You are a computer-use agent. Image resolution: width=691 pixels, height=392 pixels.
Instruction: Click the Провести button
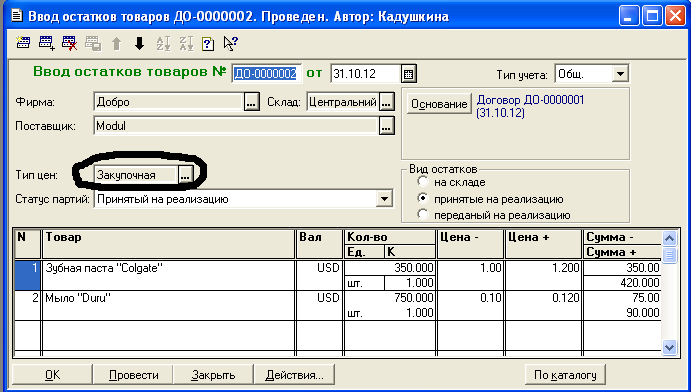[x=134, y=375]
